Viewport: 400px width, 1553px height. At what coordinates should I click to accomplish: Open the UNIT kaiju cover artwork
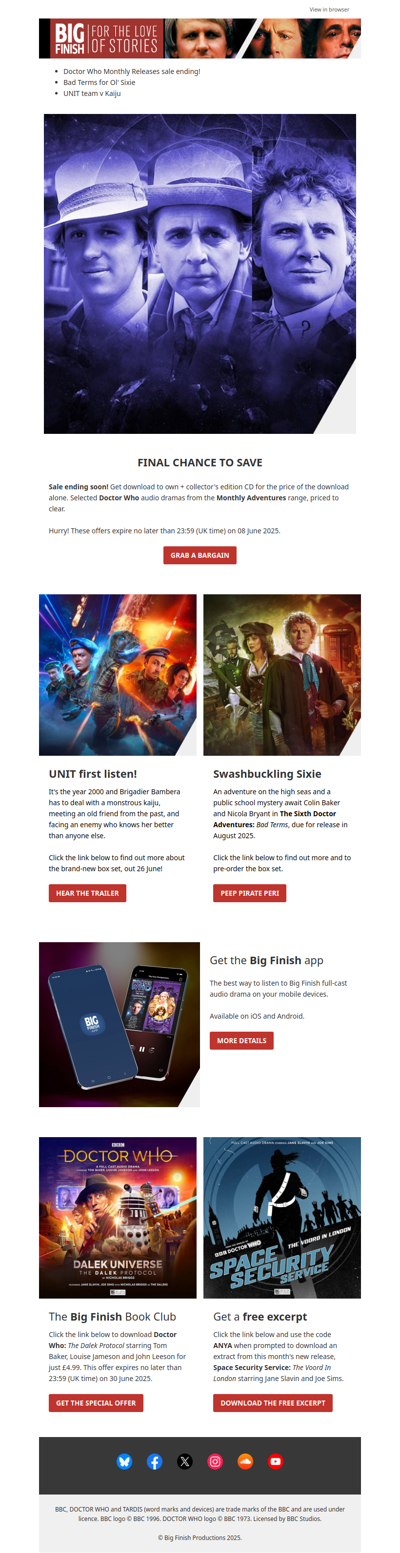tap(118, 675)
